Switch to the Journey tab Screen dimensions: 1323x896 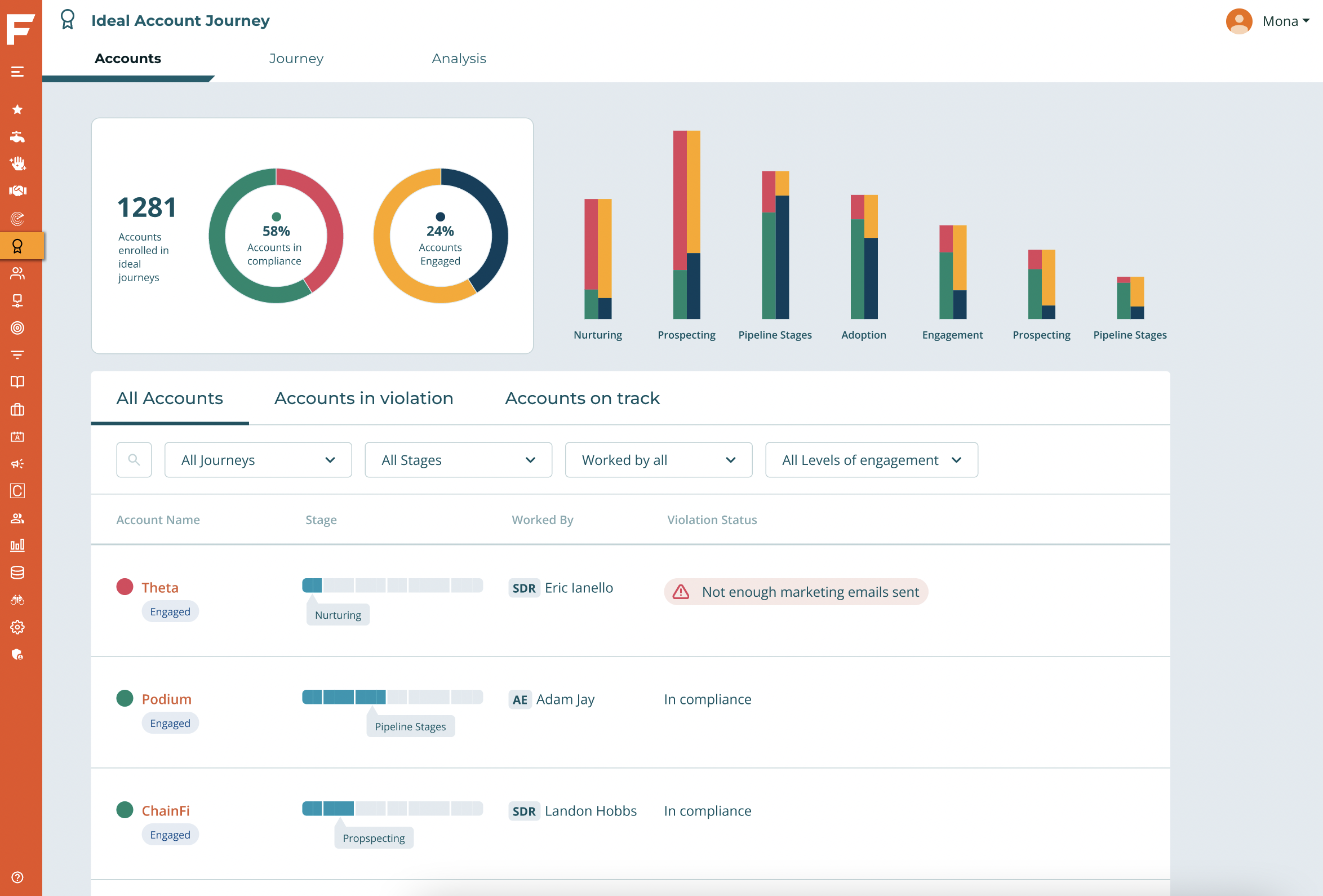296,59
